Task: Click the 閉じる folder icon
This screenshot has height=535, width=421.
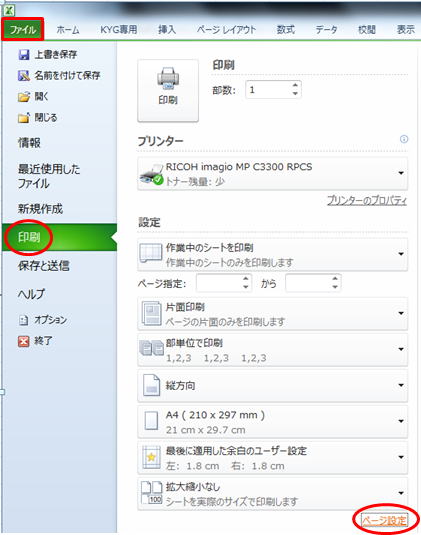Action: 24,118
